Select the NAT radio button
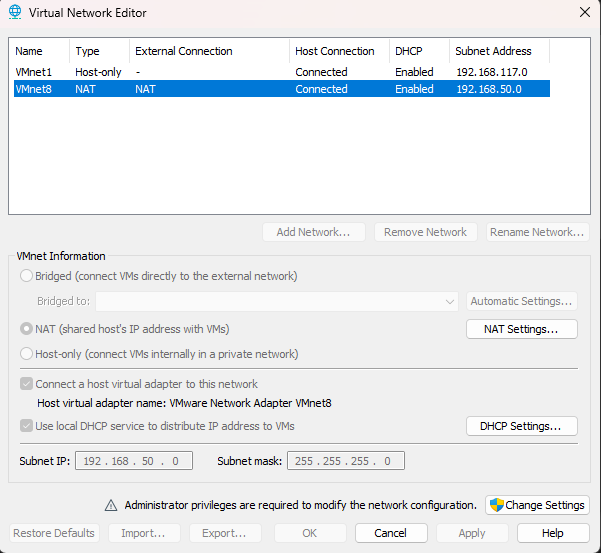 coord(27,329)
